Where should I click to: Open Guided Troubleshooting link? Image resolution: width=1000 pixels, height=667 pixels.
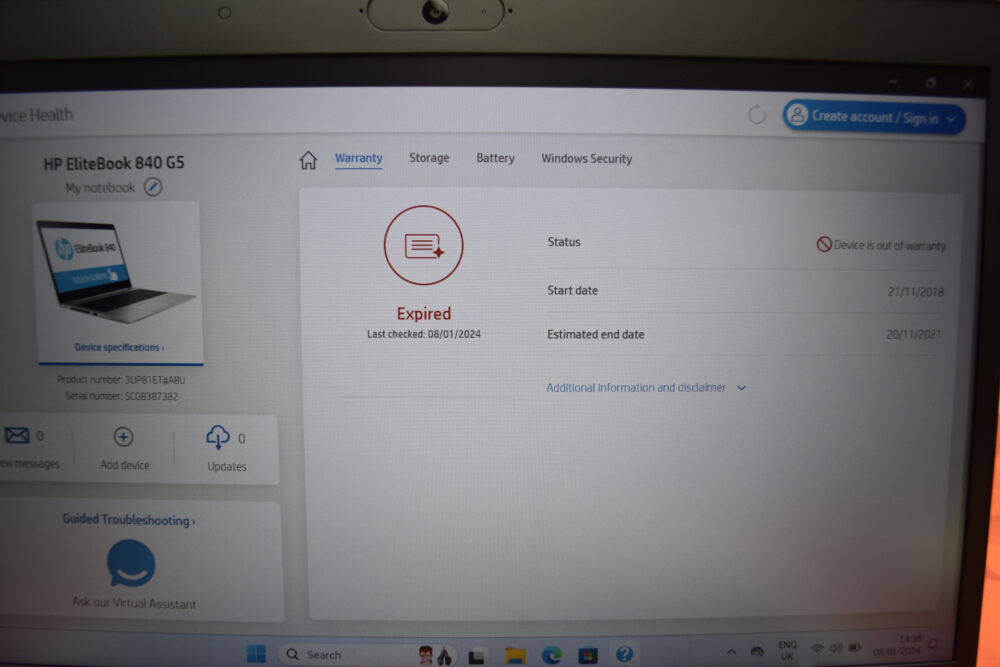[x=128, y=520]
